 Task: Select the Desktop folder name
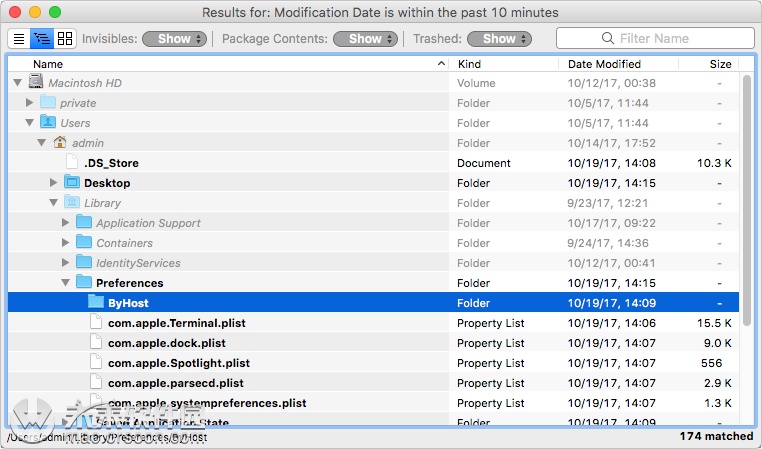pyautogui.click(x=107, y=183)
